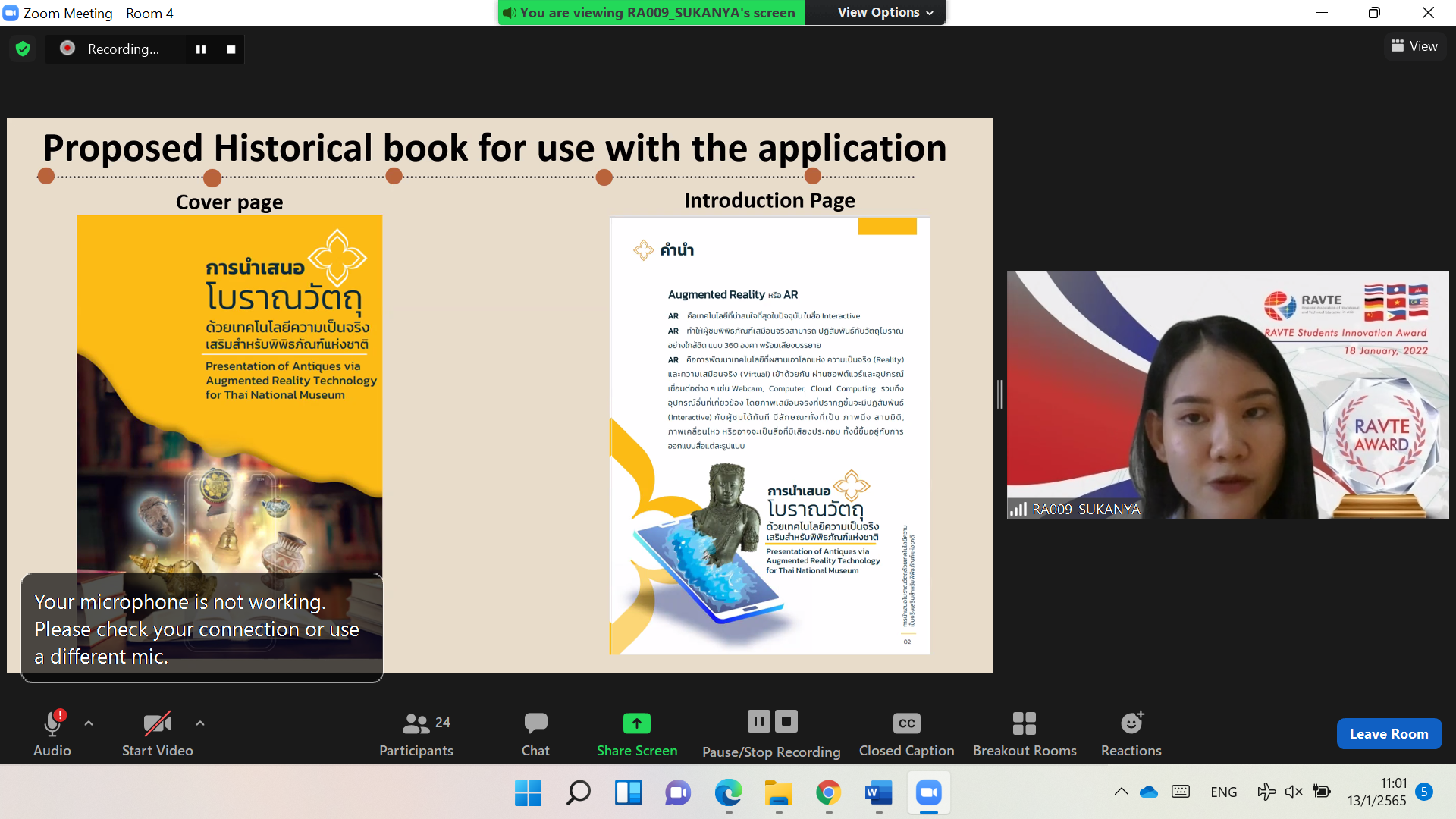Open the View Options dropdown
Image resolution: width=1456 pixels, height=819 pixels.
[x=885, y=13]
